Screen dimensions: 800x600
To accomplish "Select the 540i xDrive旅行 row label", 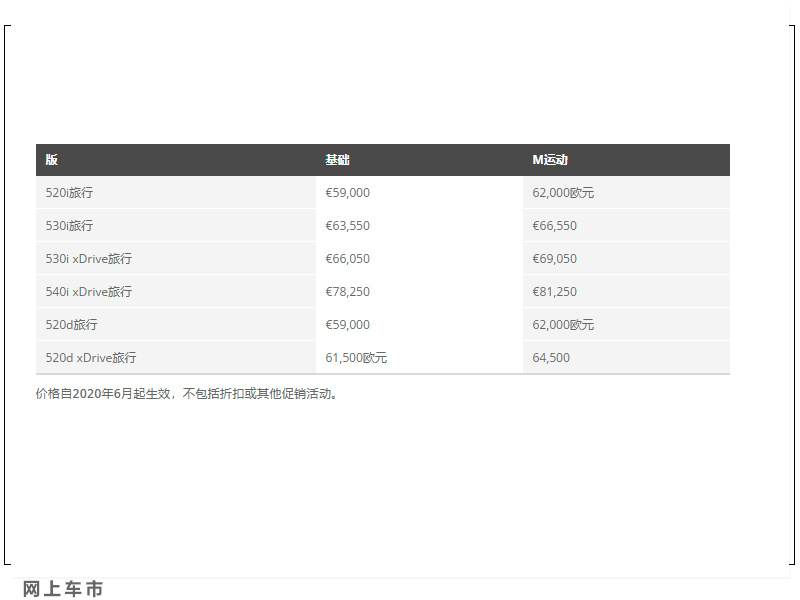I will tap(89, 292).
